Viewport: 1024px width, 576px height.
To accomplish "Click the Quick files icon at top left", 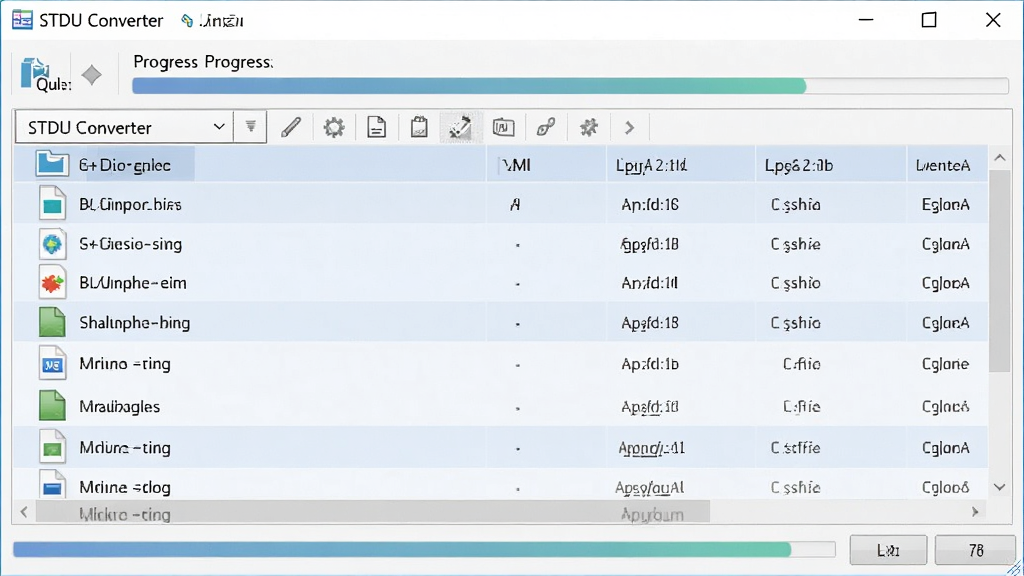I will coord(43,75).
